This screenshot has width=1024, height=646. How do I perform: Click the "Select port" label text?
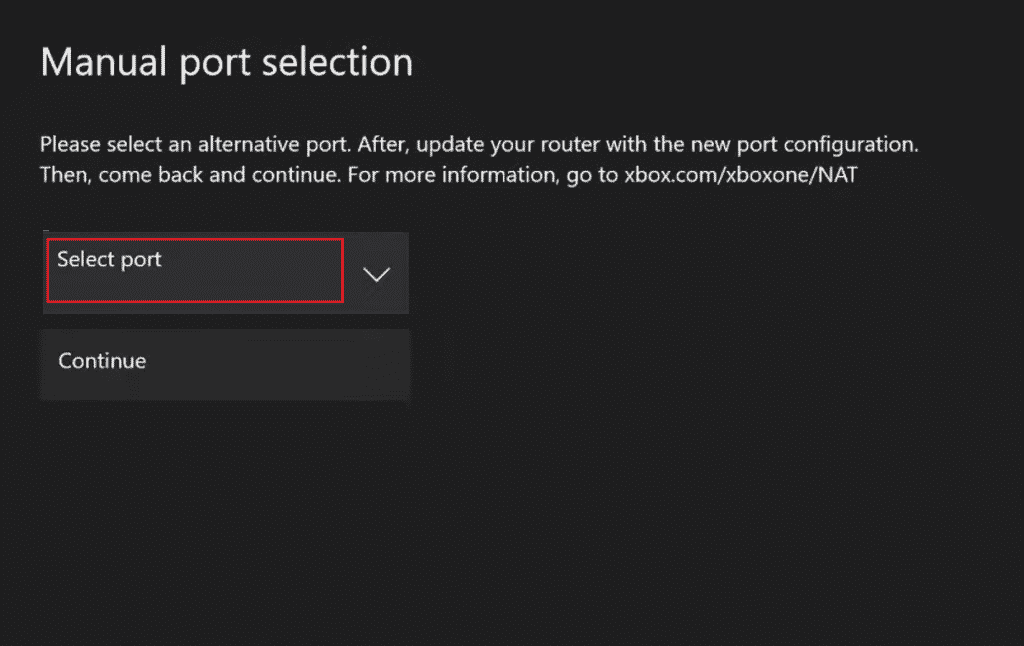point(109,260)
